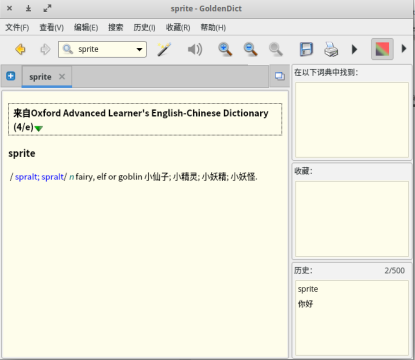
Task: Expand the overflow arrow at toolbar end
Action: coord(404,49)
